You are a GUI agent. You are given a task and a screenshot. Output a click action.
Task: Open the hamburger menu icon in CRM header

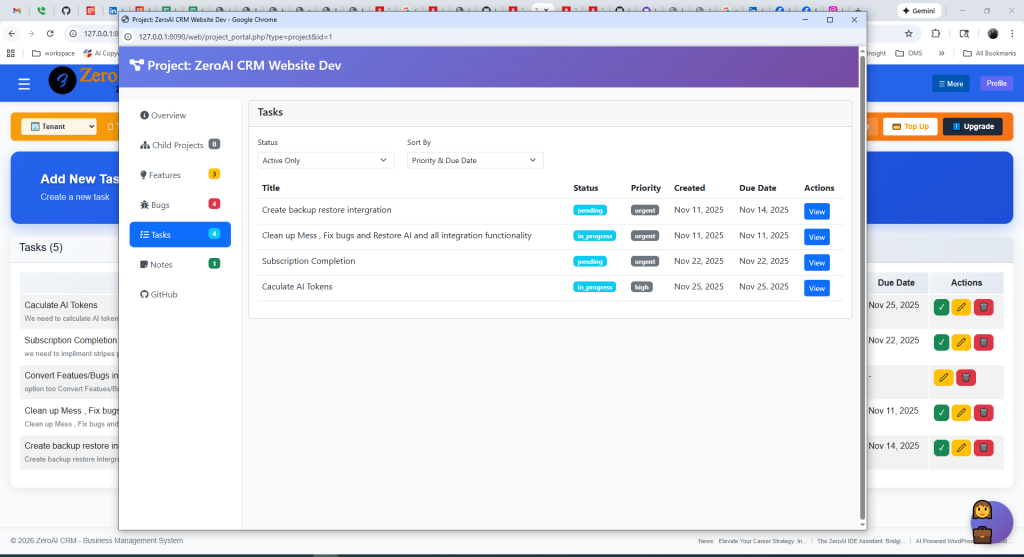pos(24,84)
